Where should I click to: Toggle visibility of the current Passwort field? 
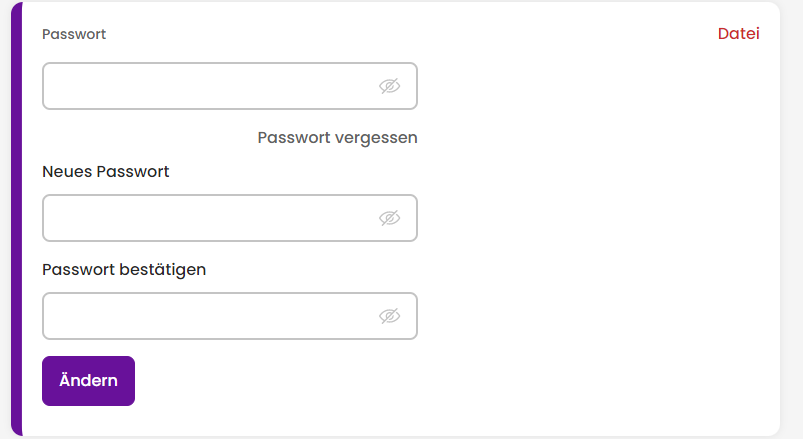point(389,86)
